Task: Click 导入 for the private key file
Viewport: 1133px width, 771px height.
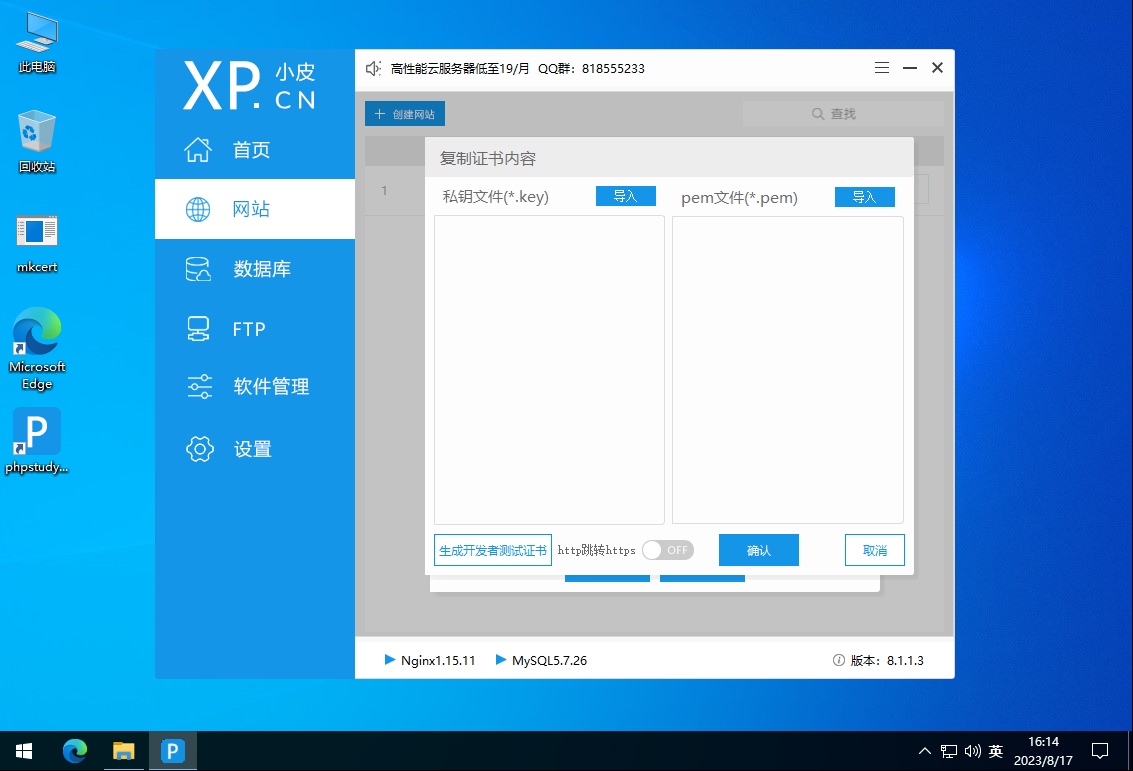Action: (x=626, y=196)
